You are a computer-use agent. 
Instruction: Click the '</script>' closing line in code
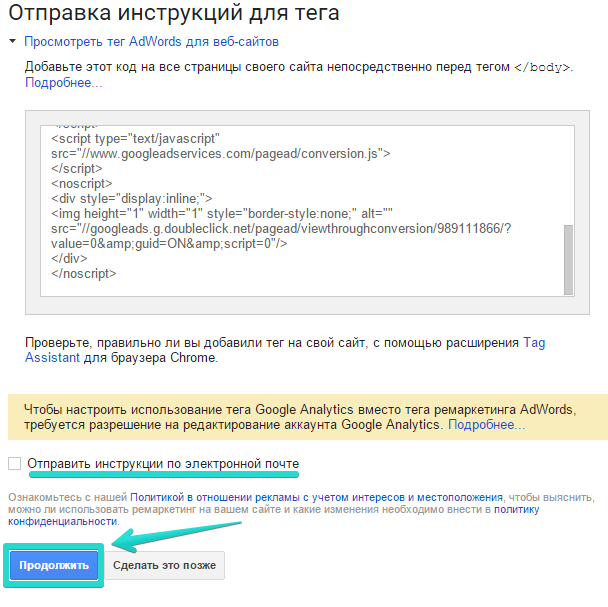pyautogui.click(x=77, y=169)
